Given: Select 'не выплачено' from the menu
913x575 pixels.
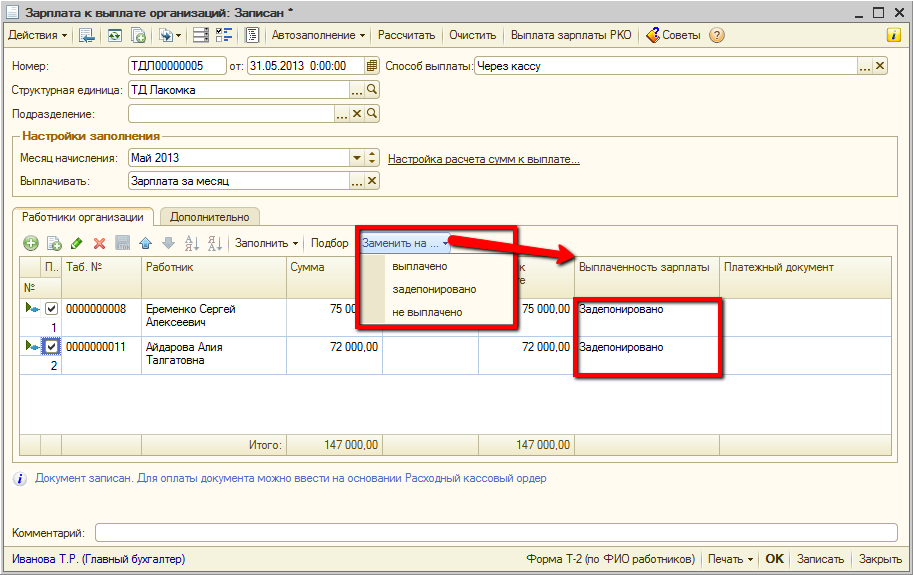Looking at the screenshot, I should coord(427,312).
